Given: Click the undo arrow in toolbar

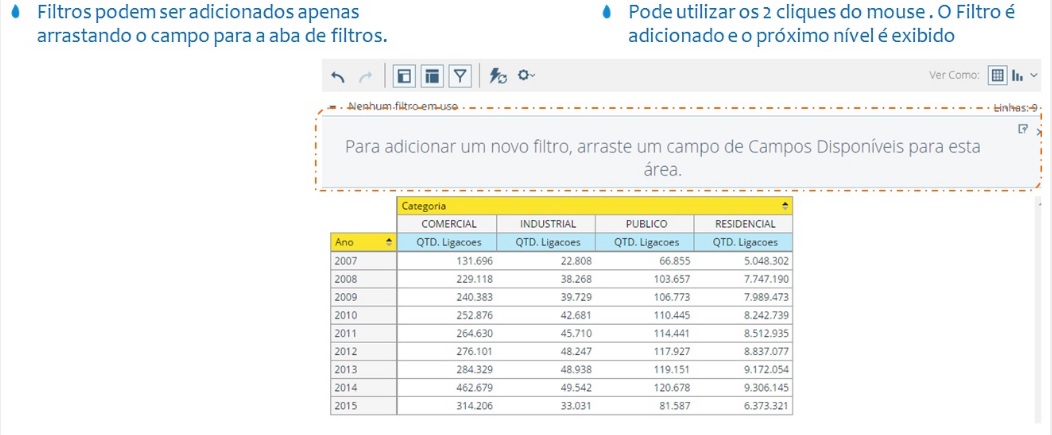Looking at the screenshot, I should point(338,75).
